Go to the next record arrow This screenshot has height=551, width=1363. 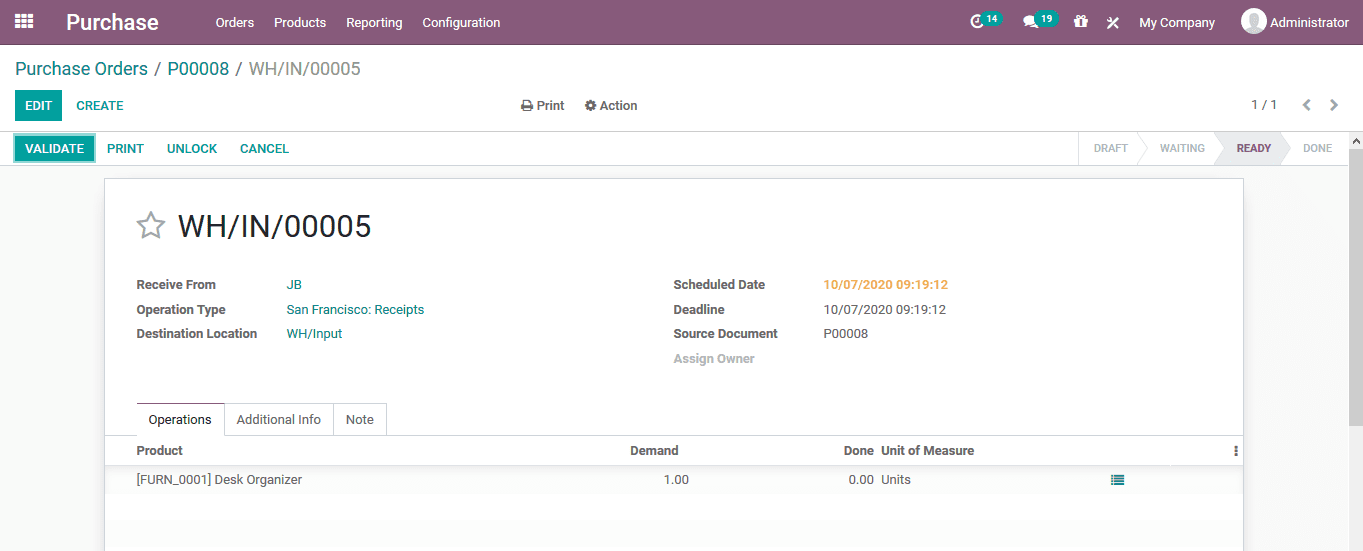click(x=1334, y=105)
